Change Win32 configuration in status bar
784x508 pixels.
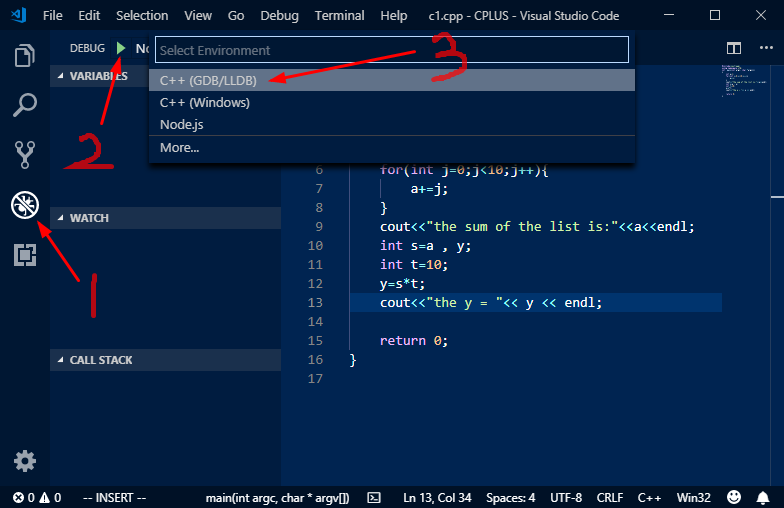[694, 498]
